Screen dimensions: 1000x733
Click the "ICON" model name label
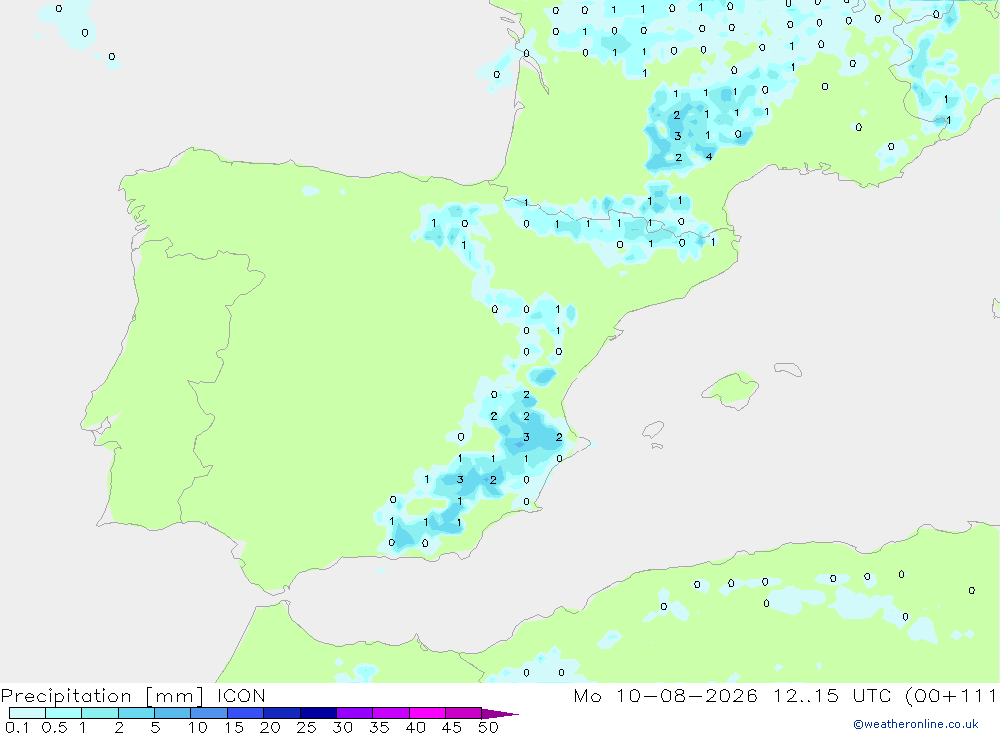pos(241,695)
